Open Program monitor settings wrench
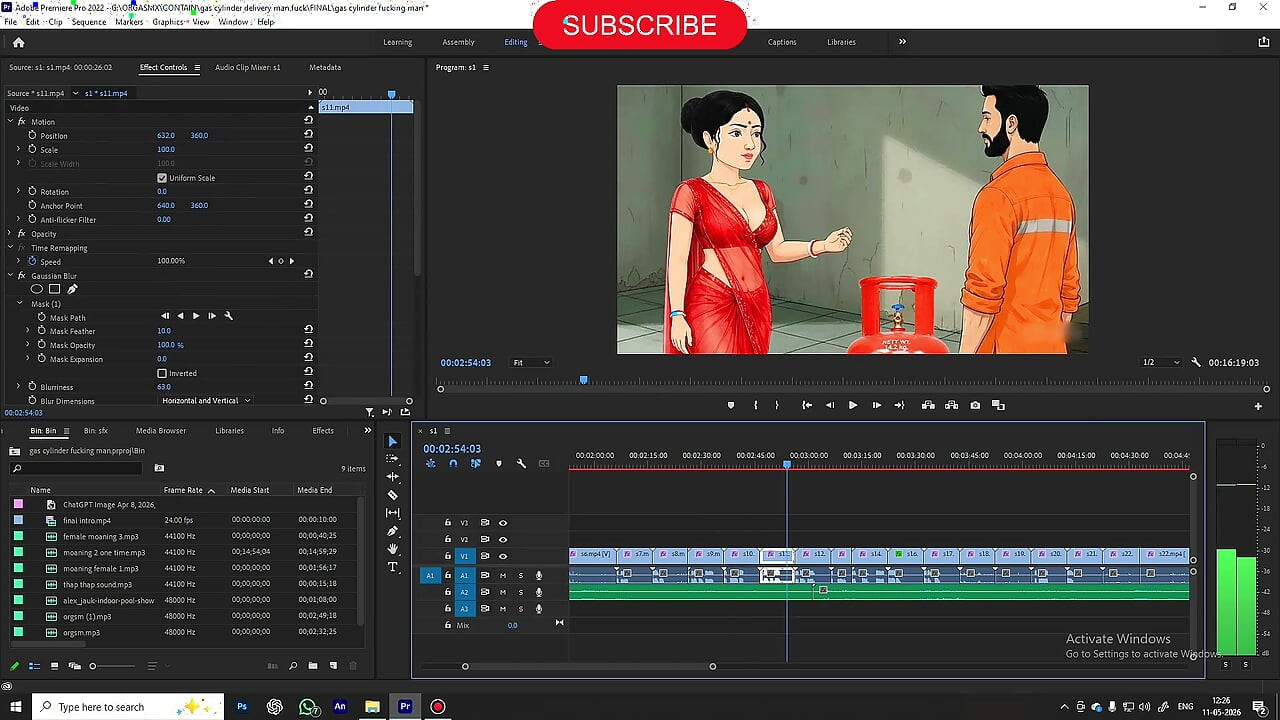The height and width of the screenshot is (720, 1280). point(1196,362)
